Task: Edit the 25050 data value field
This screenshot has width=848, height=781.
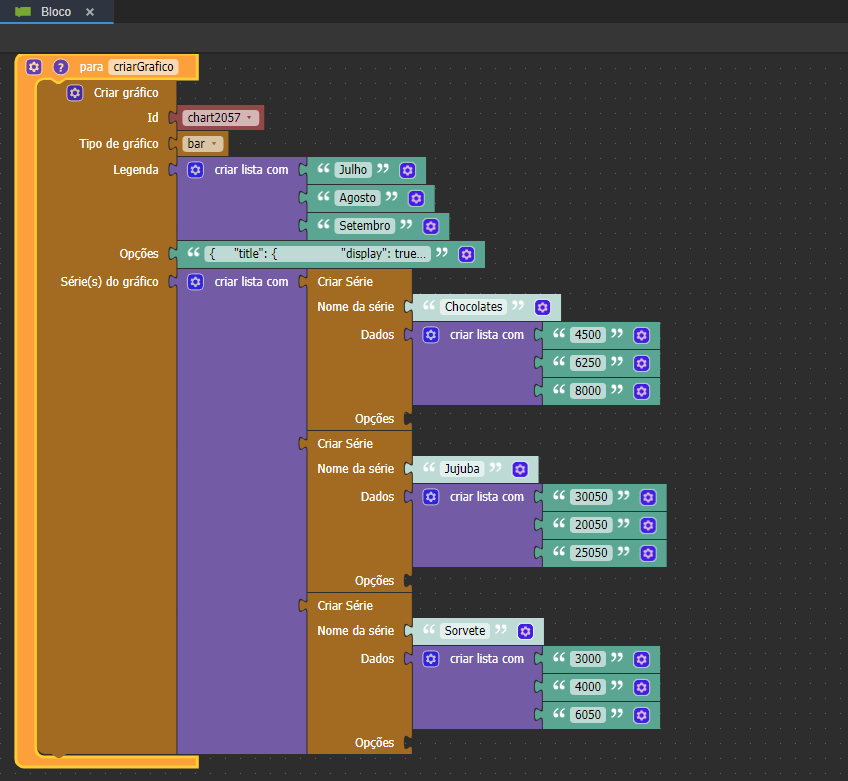Action: [591, 553]
